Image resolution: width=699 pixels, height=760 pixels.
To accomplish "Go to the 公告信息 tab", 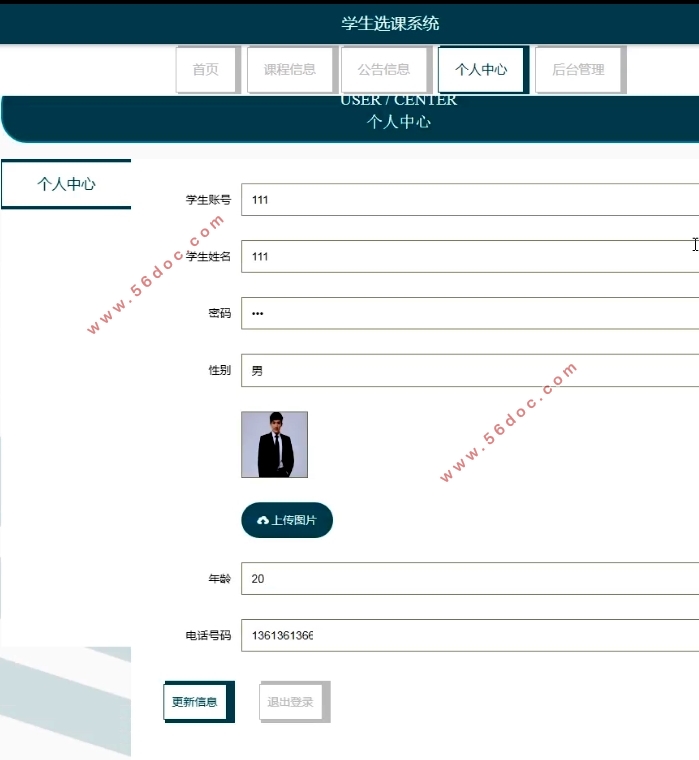I will click(x=384, y=70).
